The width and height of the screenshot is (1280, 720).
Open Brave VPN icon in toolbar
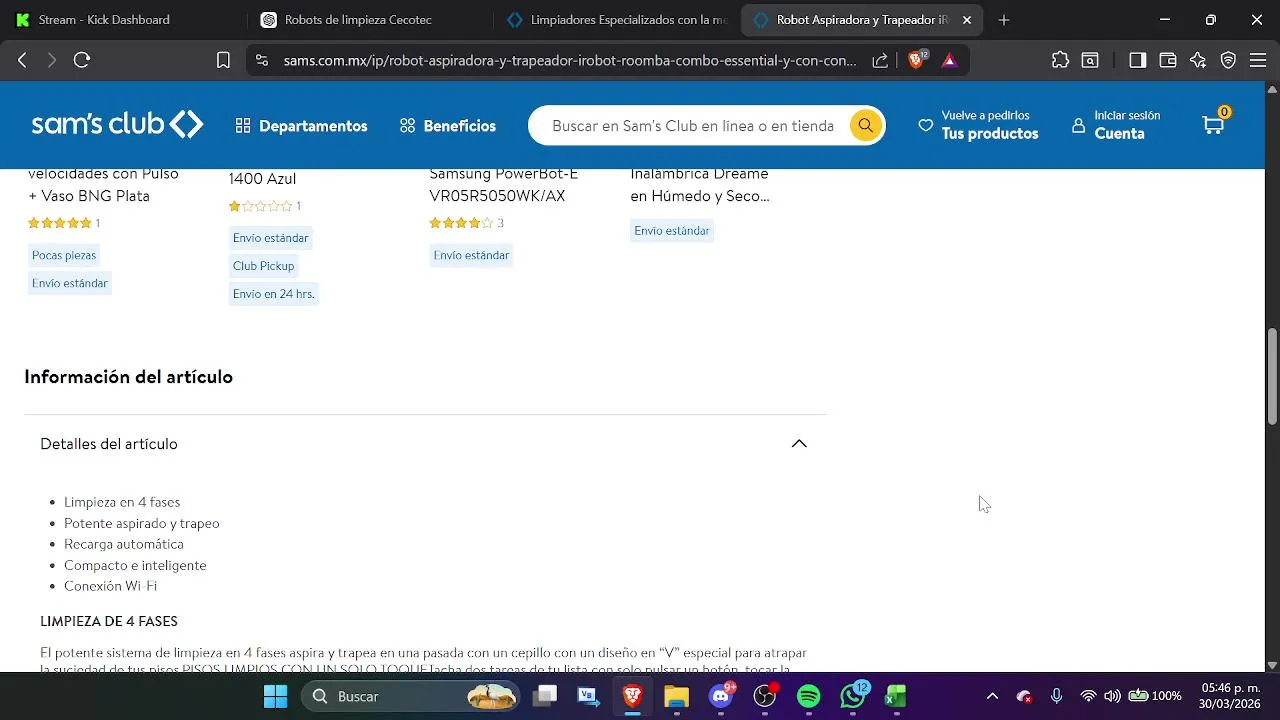[1228, 60]
